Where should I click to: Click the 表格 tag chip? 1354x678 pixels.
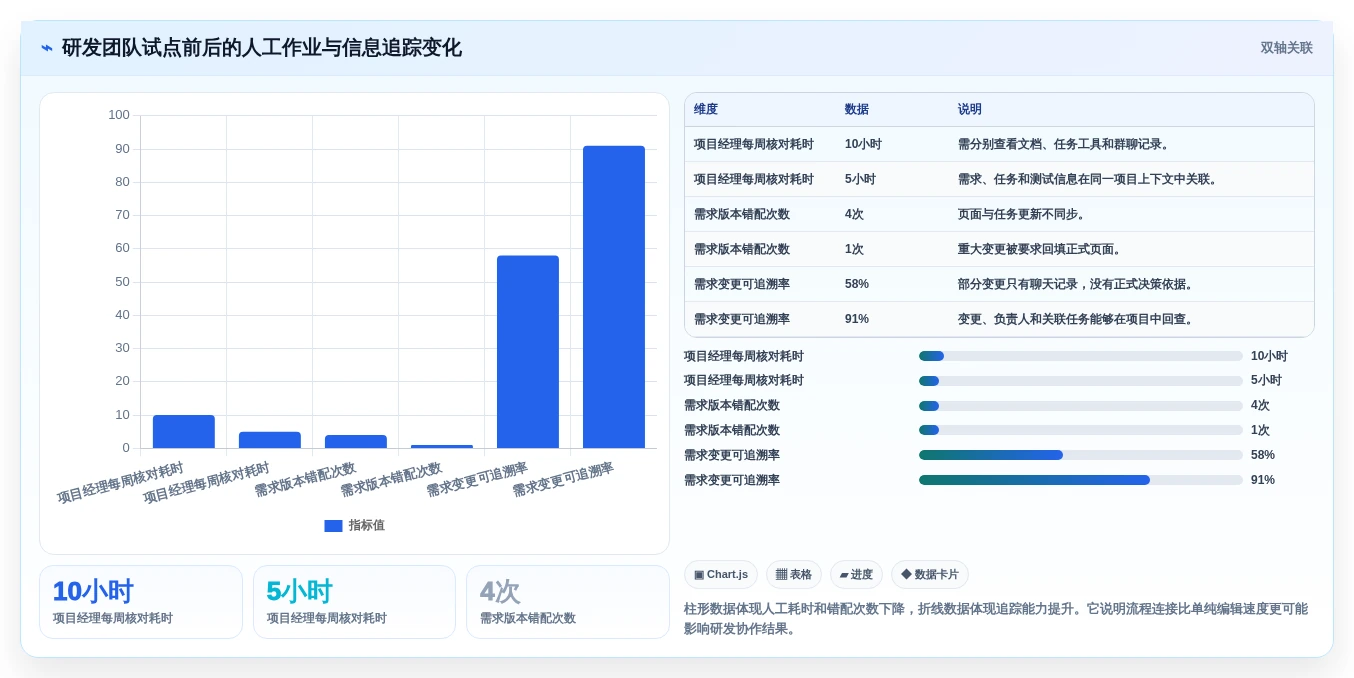tap(794, 575)
